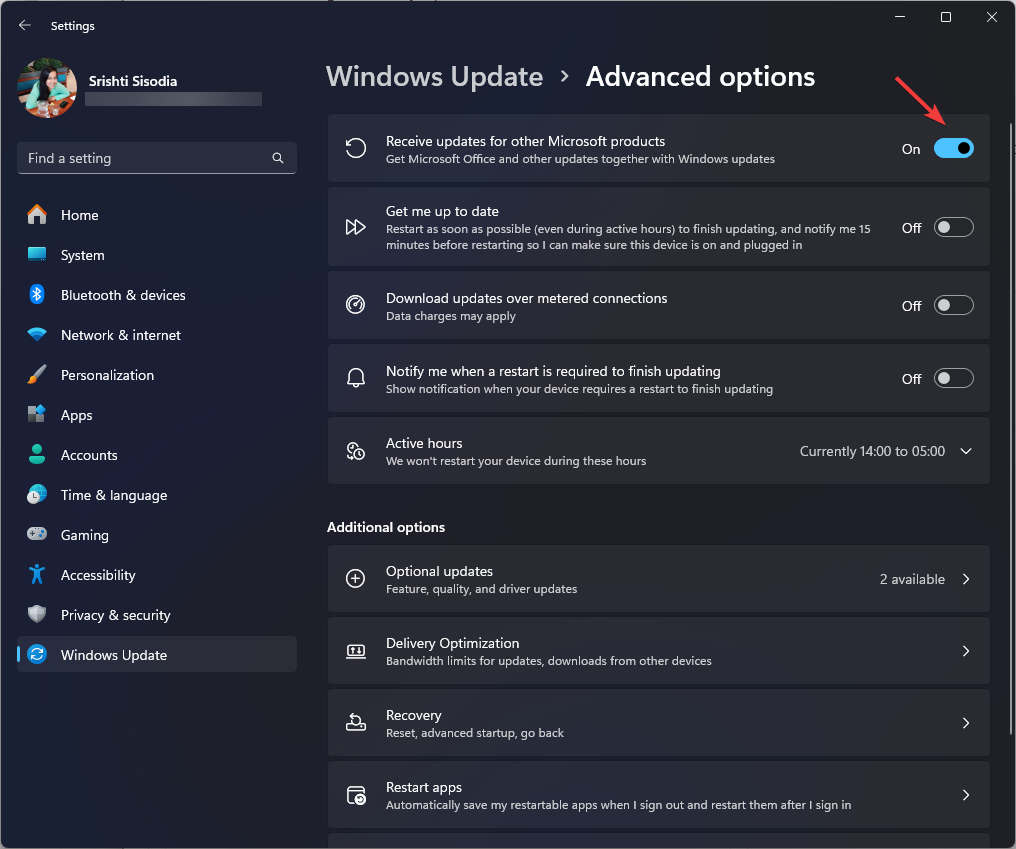Open Optional updates via its chevron

(x=966, y=579)
